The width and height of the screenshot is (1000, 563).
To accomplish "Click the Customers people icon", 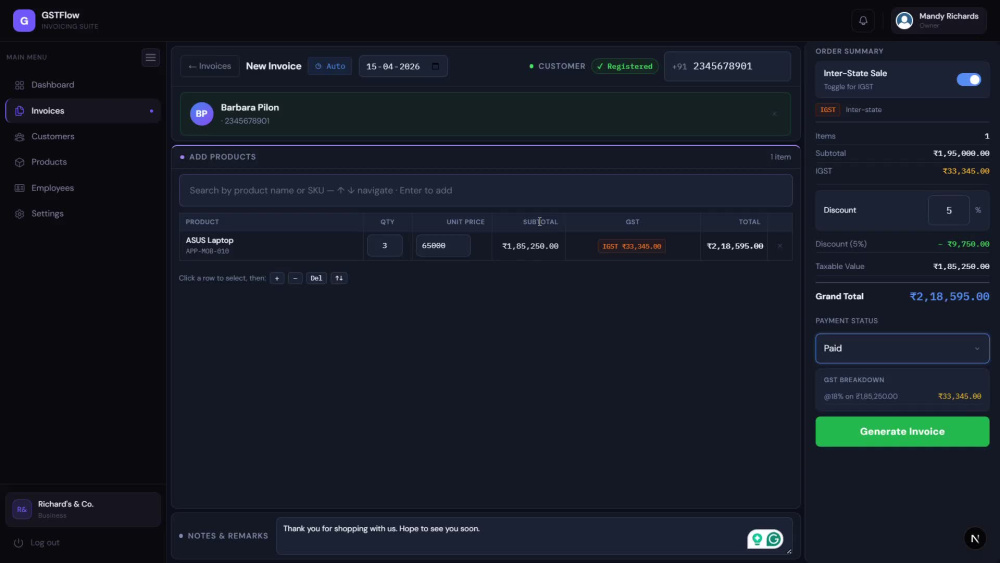I will coord(19,136).
